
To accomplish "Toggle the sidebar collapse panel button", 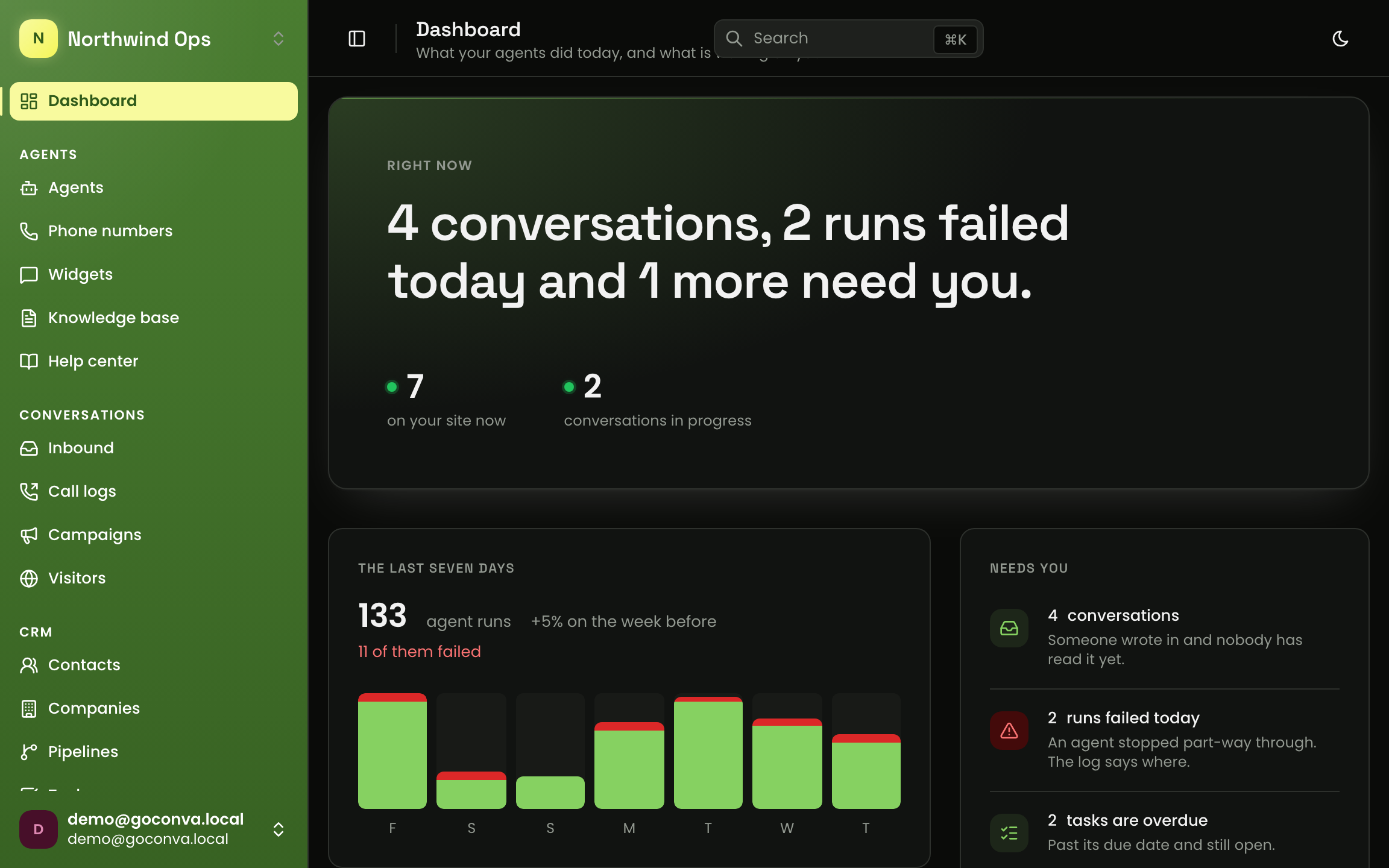I will [357, 39].
